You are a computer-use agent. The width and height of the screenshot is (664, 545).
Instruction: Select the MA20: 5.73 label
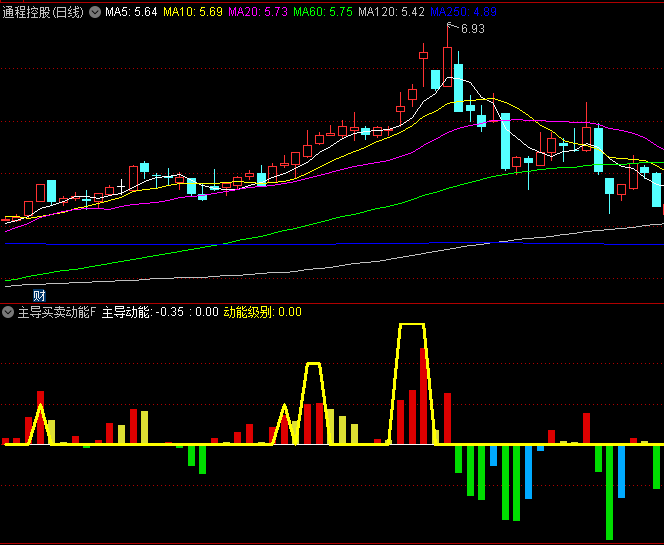click(x=258, y=12)
